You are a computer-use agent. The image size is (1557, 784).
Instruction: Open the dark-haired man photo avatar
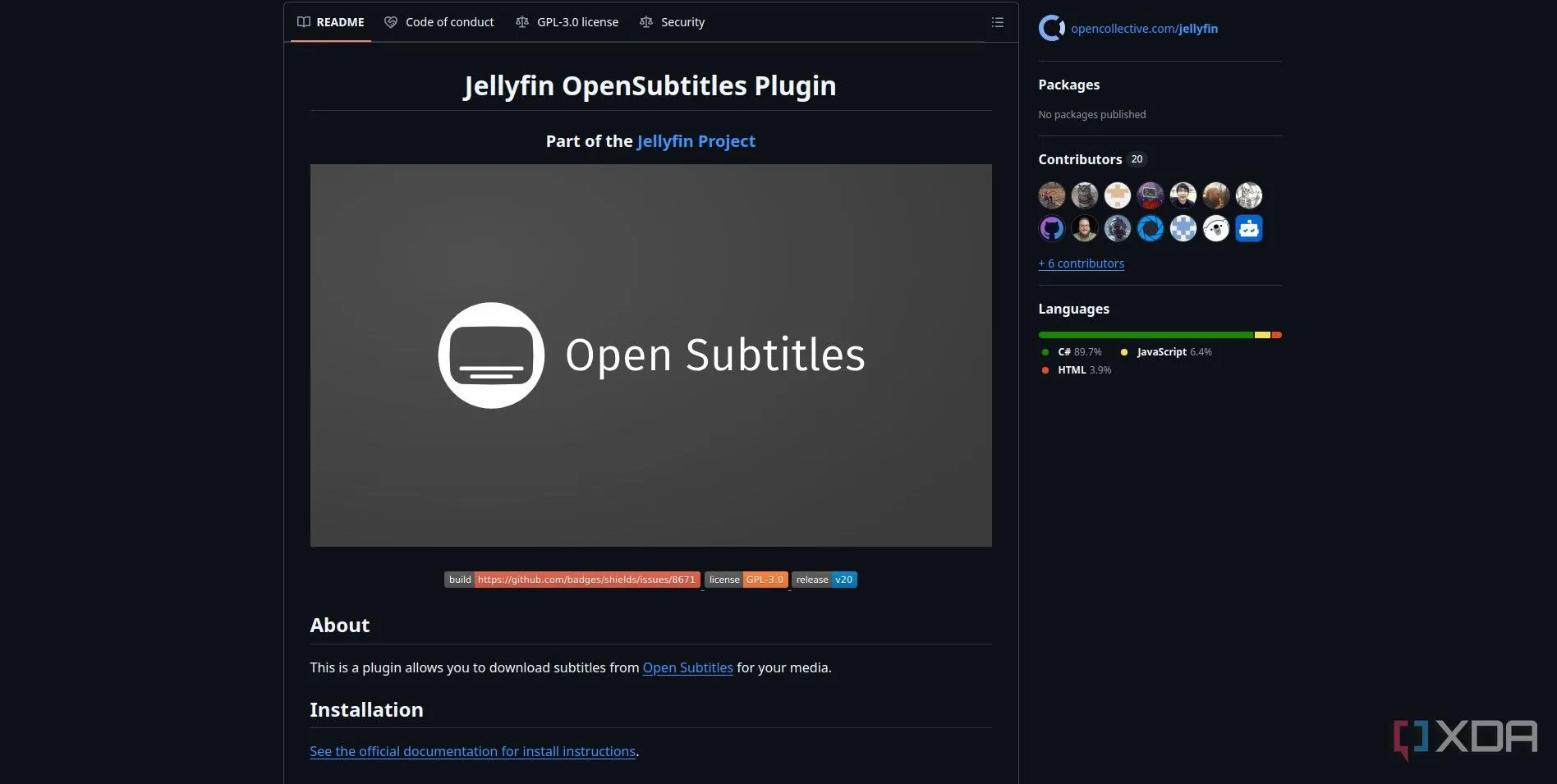pyautogui.click(x=1183, y=195)
